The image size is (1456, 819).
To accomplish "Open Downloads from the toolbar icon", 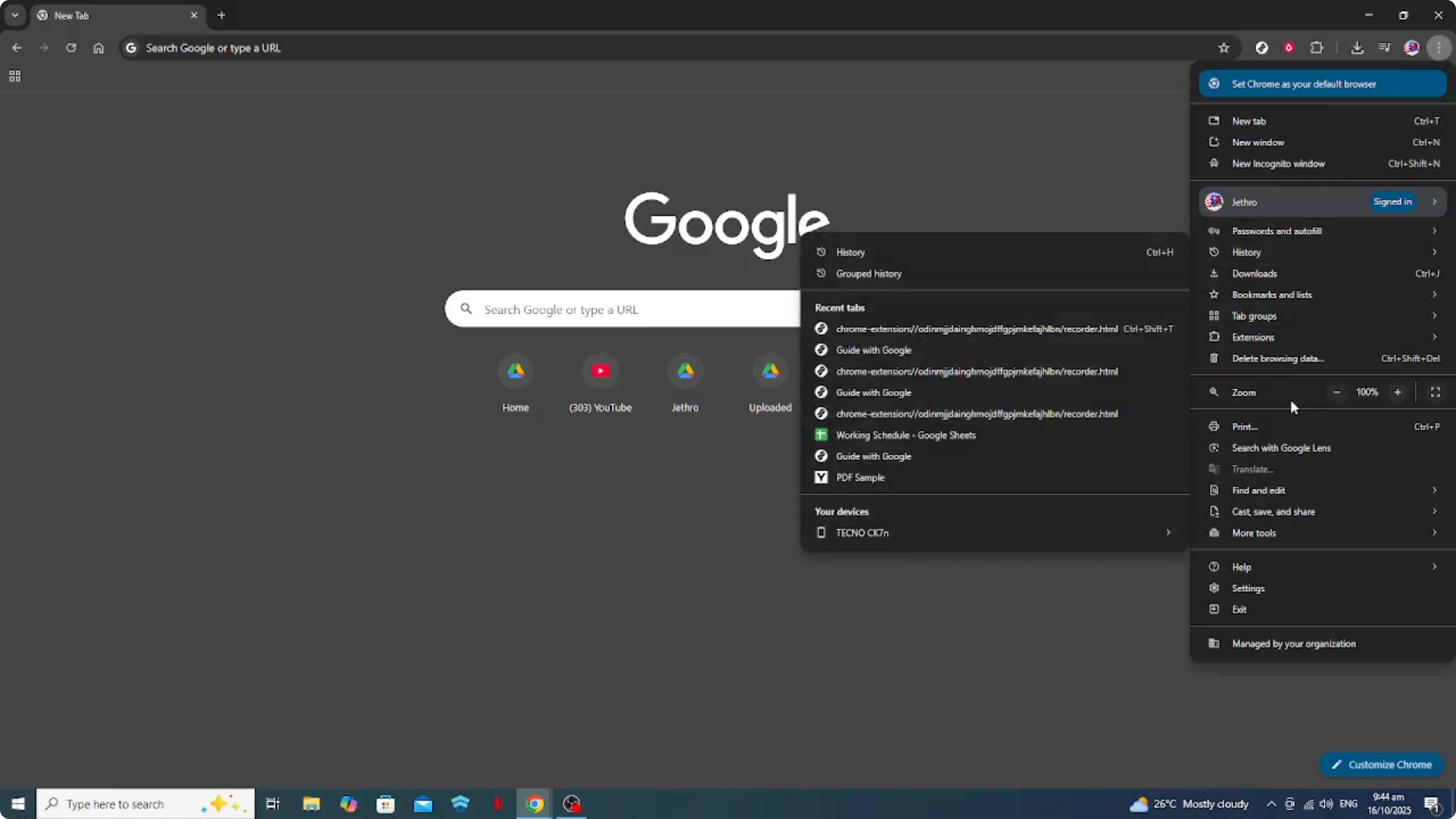I will click(1358, 47).
